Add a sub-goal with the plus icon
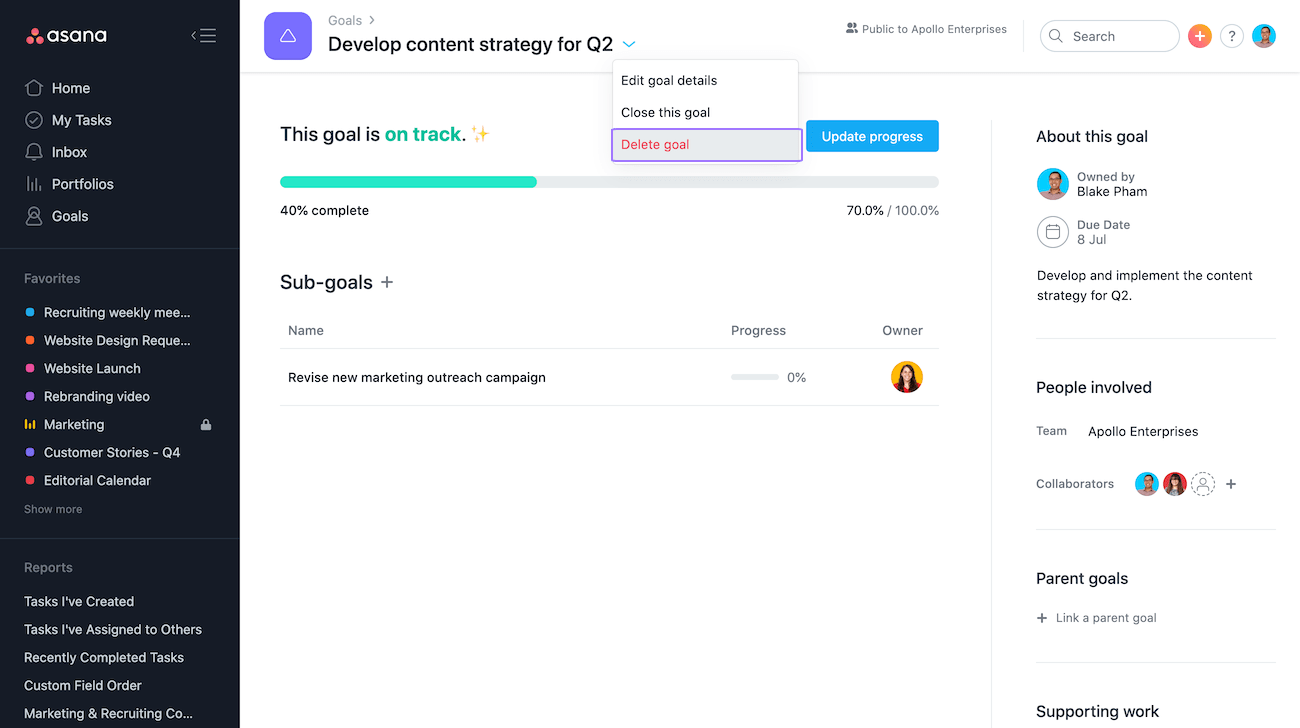 (x=387, y=282)
